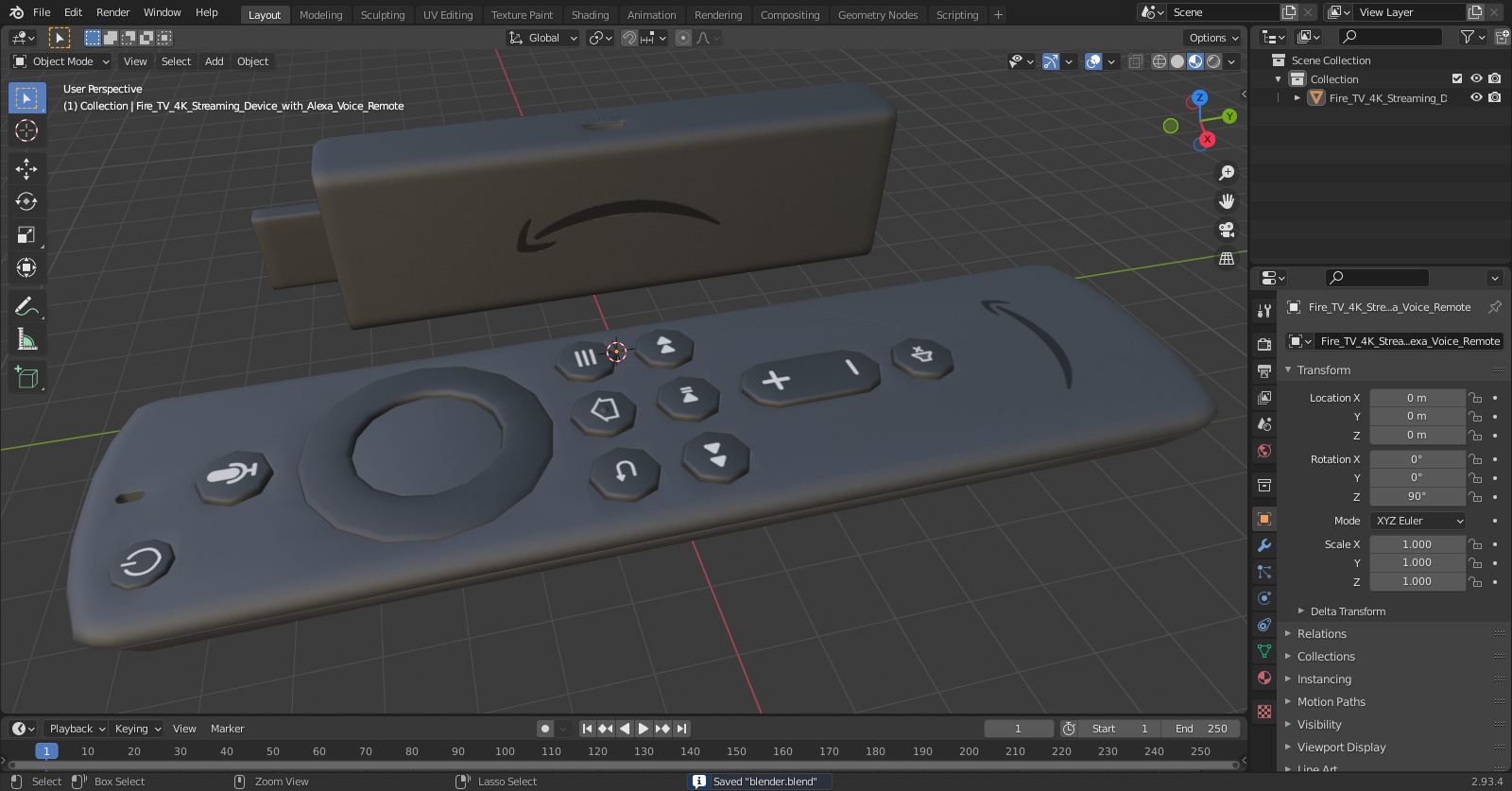
Task: Expand Delta Transform subpanel
Action: [1348, 611]
